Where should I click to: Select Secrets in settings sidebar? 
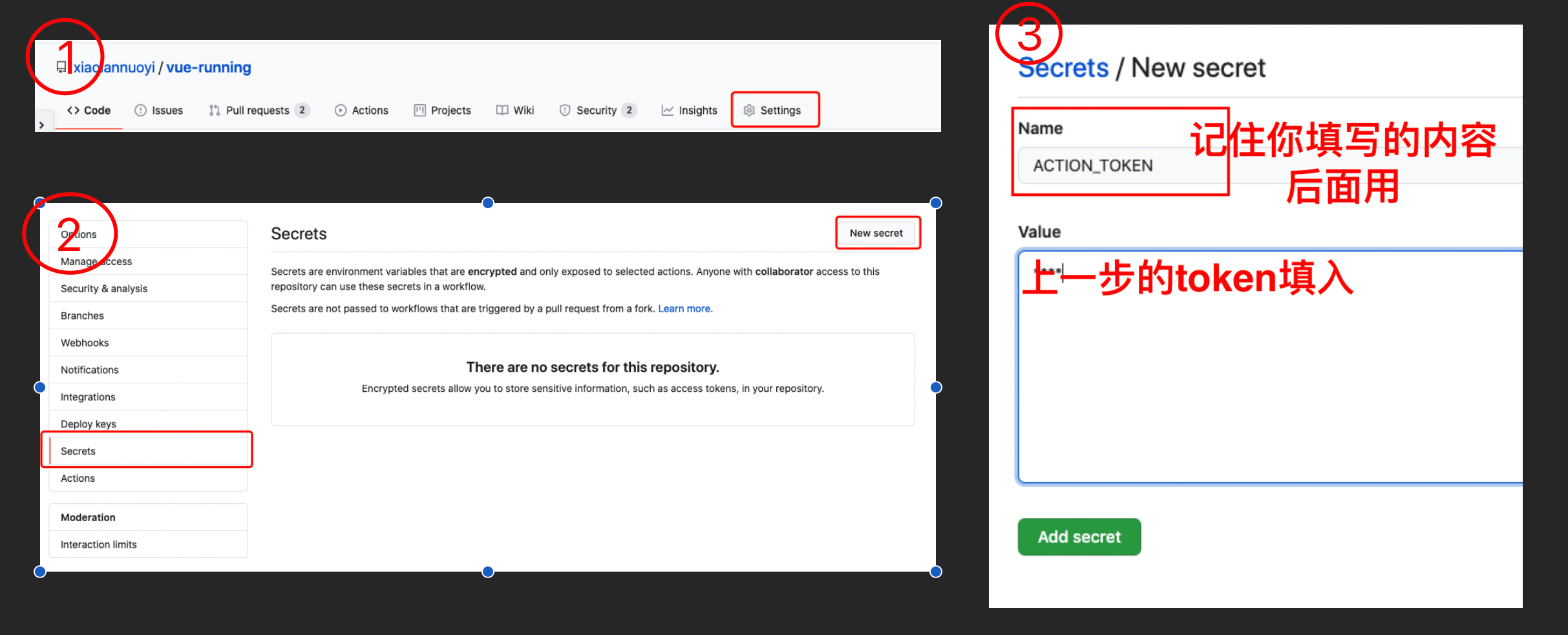click(x=149, y=451)
